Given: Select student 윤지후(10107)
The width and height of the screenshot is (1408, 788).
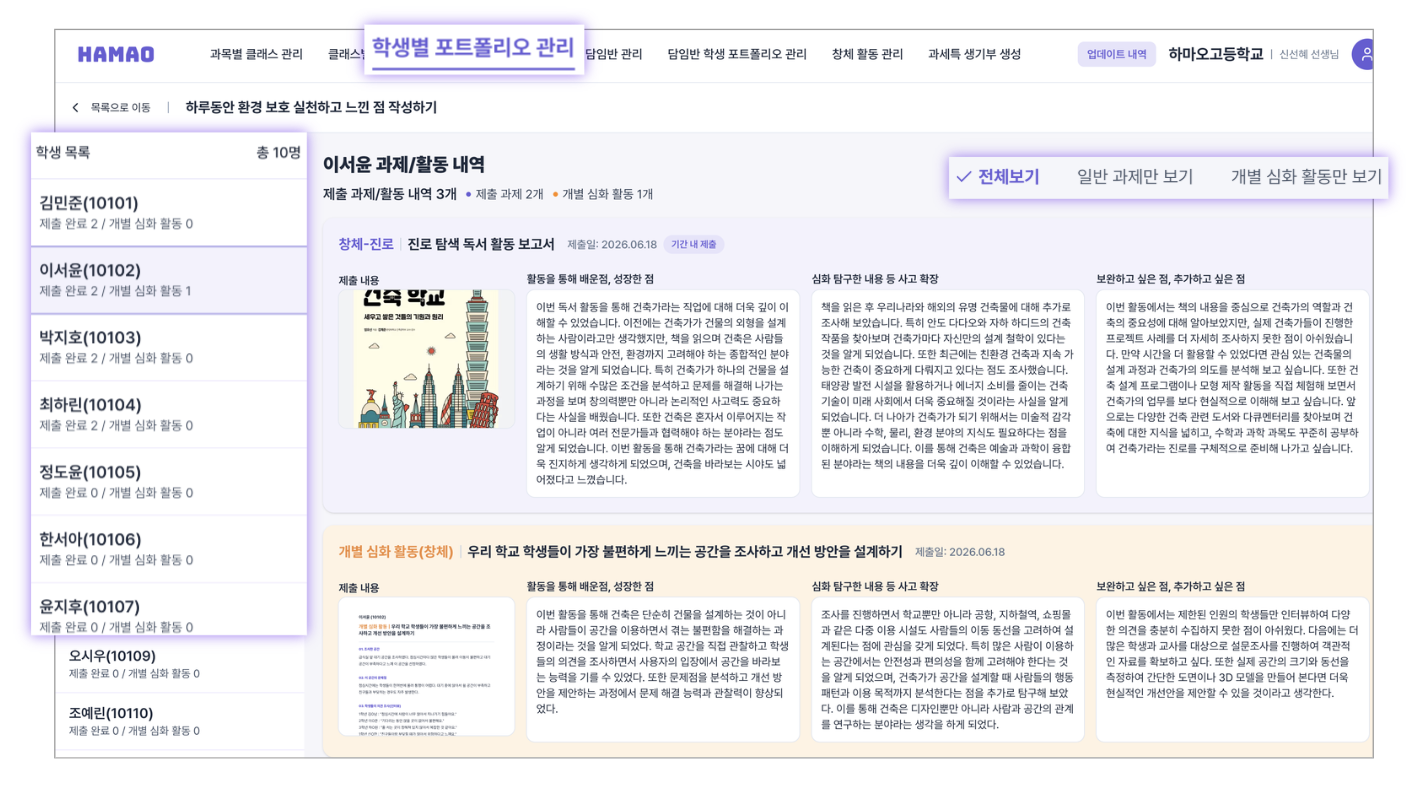Looking at the screenshot, I should coord(169,610).
